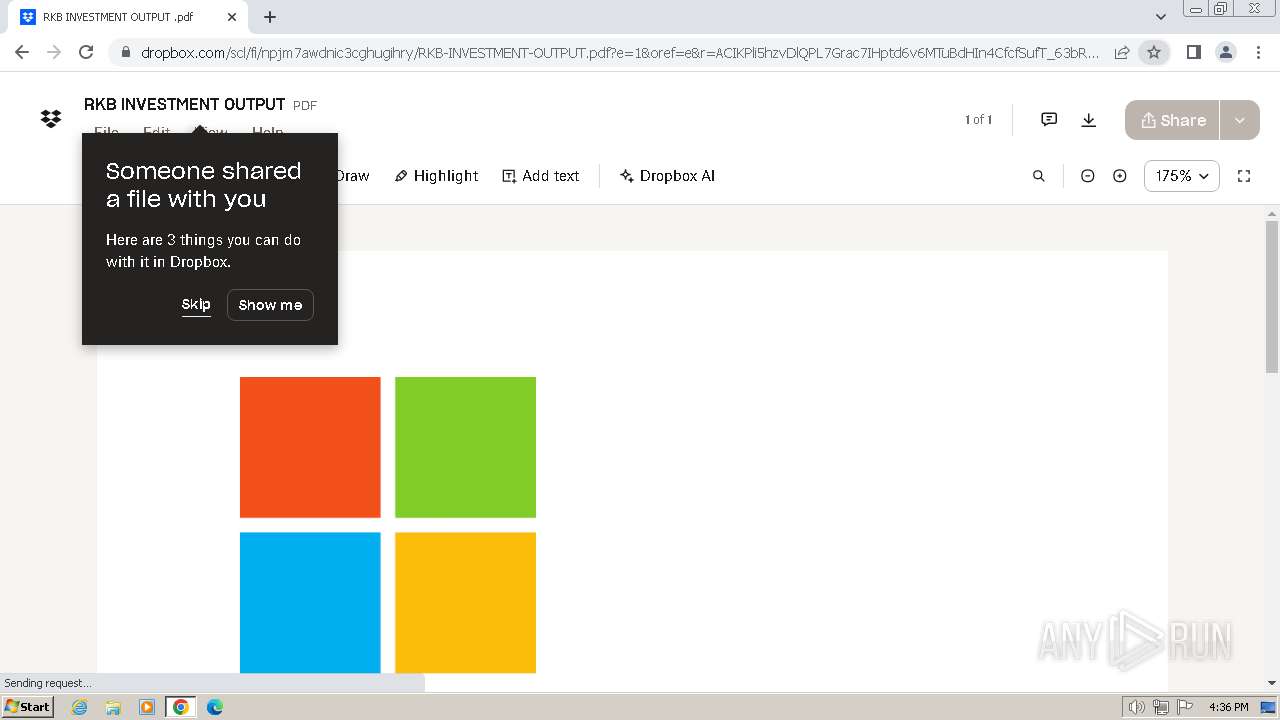Download the PDF file
The height and width of the screenshot is (720, 1280).
[x=1089, y=120]
